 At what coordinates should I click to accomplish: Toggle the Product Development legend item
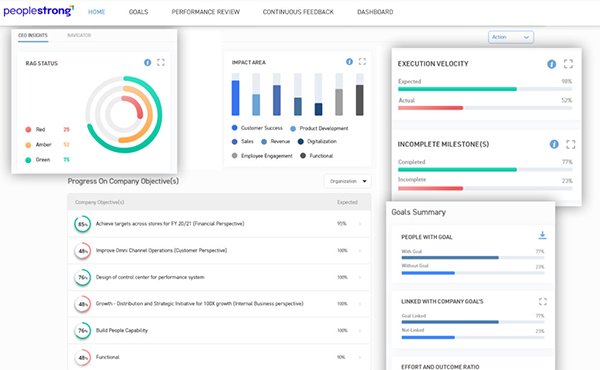(x=319, y=128)
